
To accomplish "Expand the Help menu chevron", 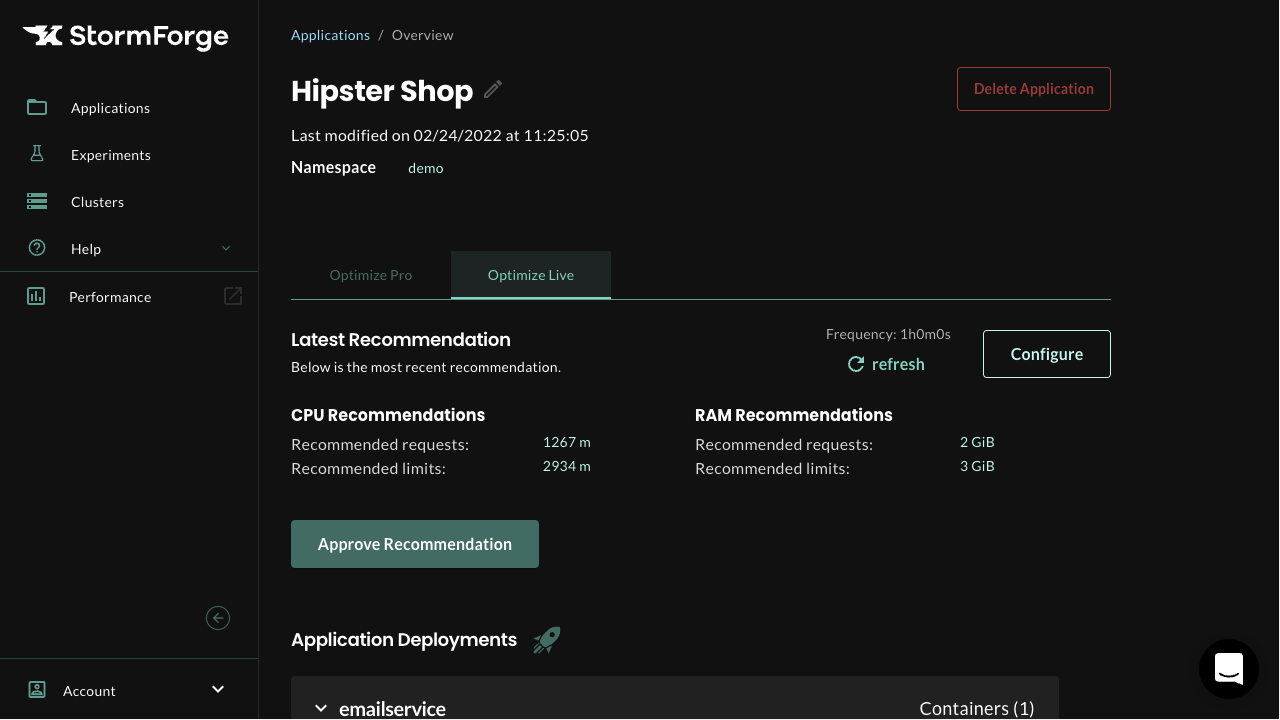I will [226, 248].
